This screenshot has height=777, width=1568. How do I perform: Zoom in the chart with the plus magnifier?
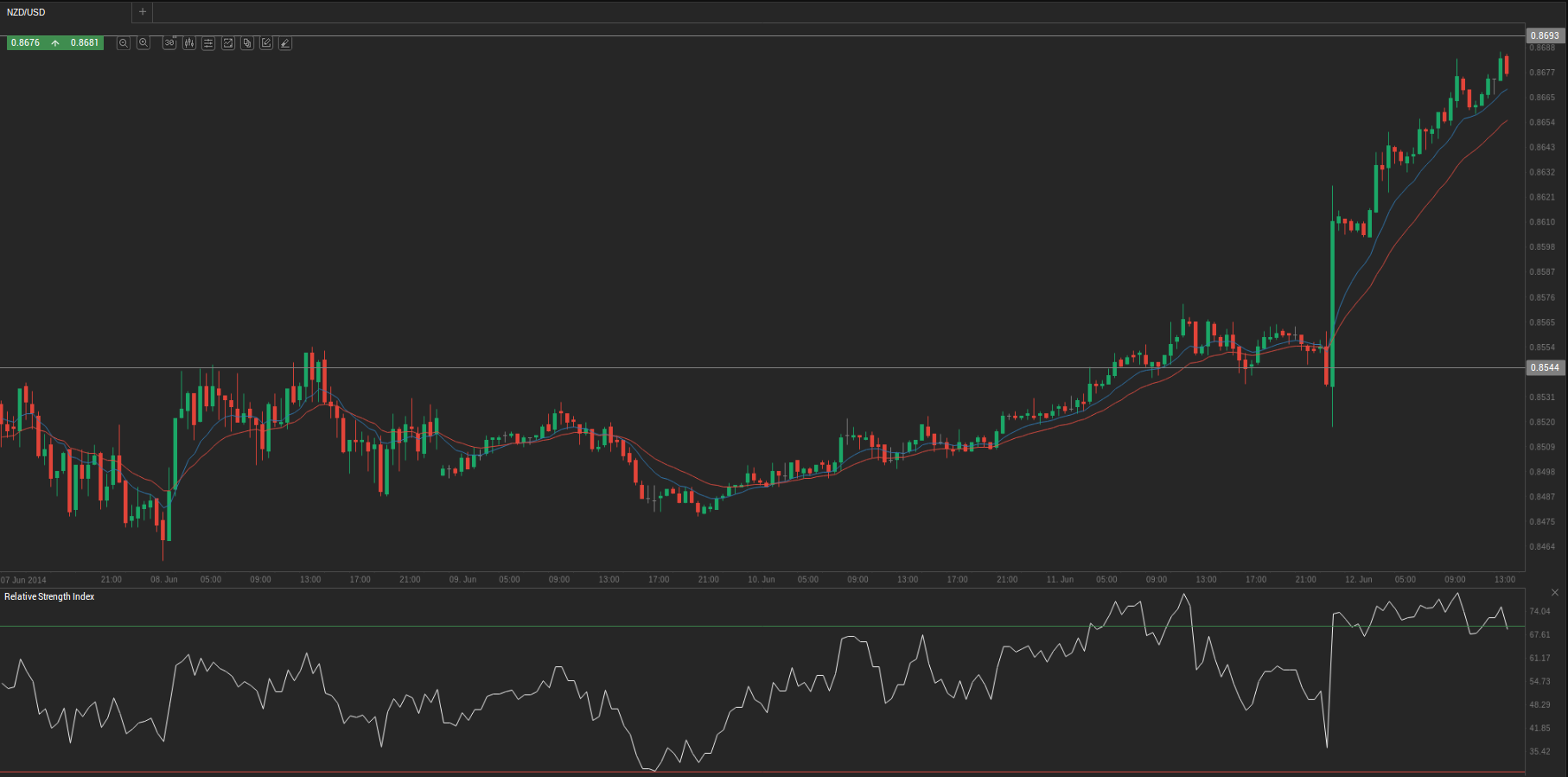click(x=143, y=43)
